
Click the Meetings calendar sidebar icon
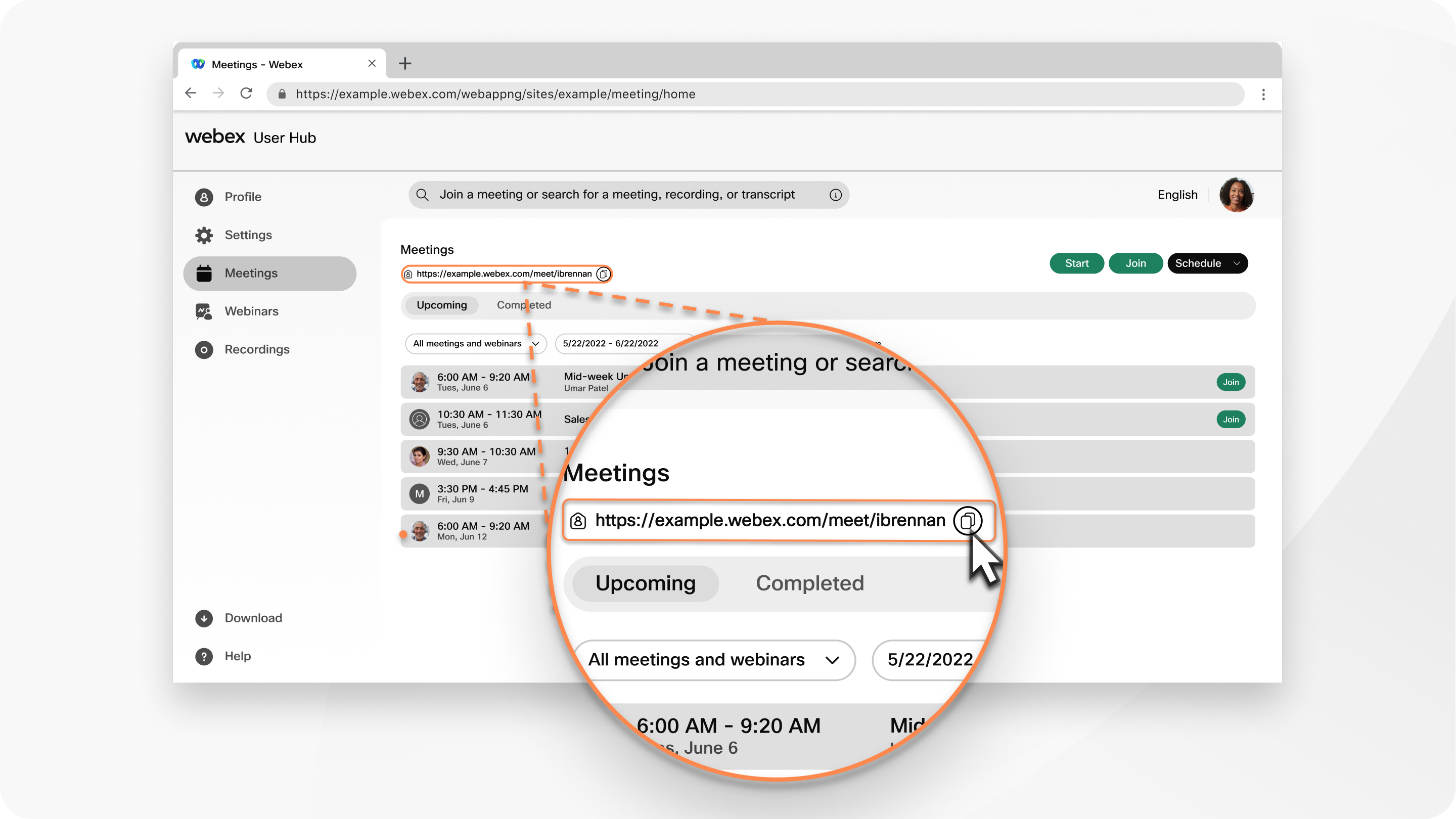pos(204,273)
